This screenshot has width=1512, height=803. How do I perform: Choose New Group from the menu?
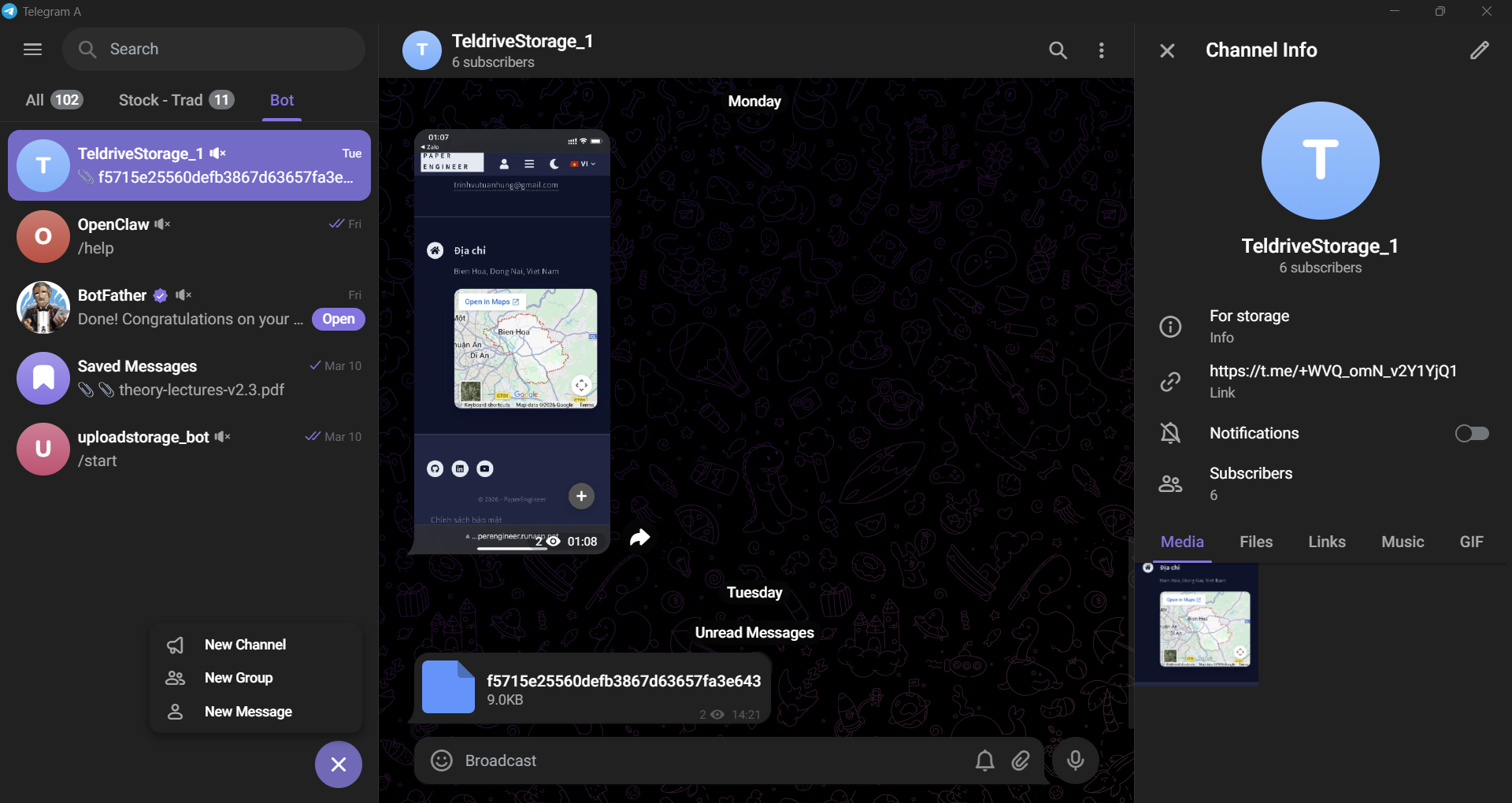click(x=239, y=678)
